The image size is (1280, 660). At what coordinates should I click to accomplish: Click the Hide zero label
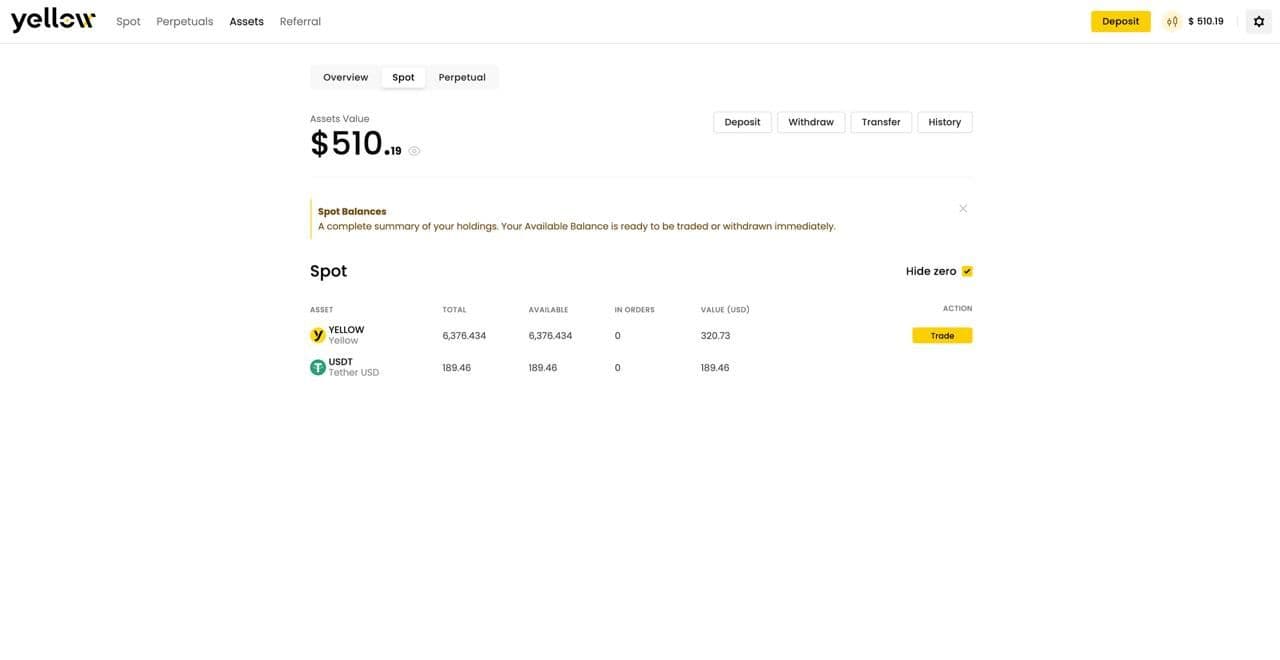(931, 271)
